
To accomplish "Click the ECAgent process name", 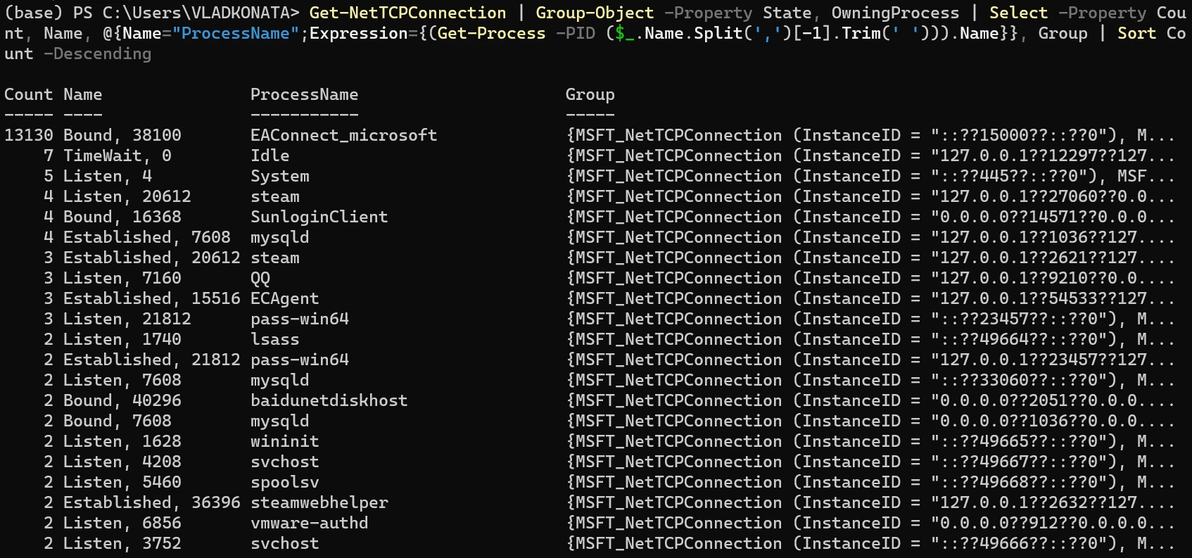I will [x=285, y=298].
